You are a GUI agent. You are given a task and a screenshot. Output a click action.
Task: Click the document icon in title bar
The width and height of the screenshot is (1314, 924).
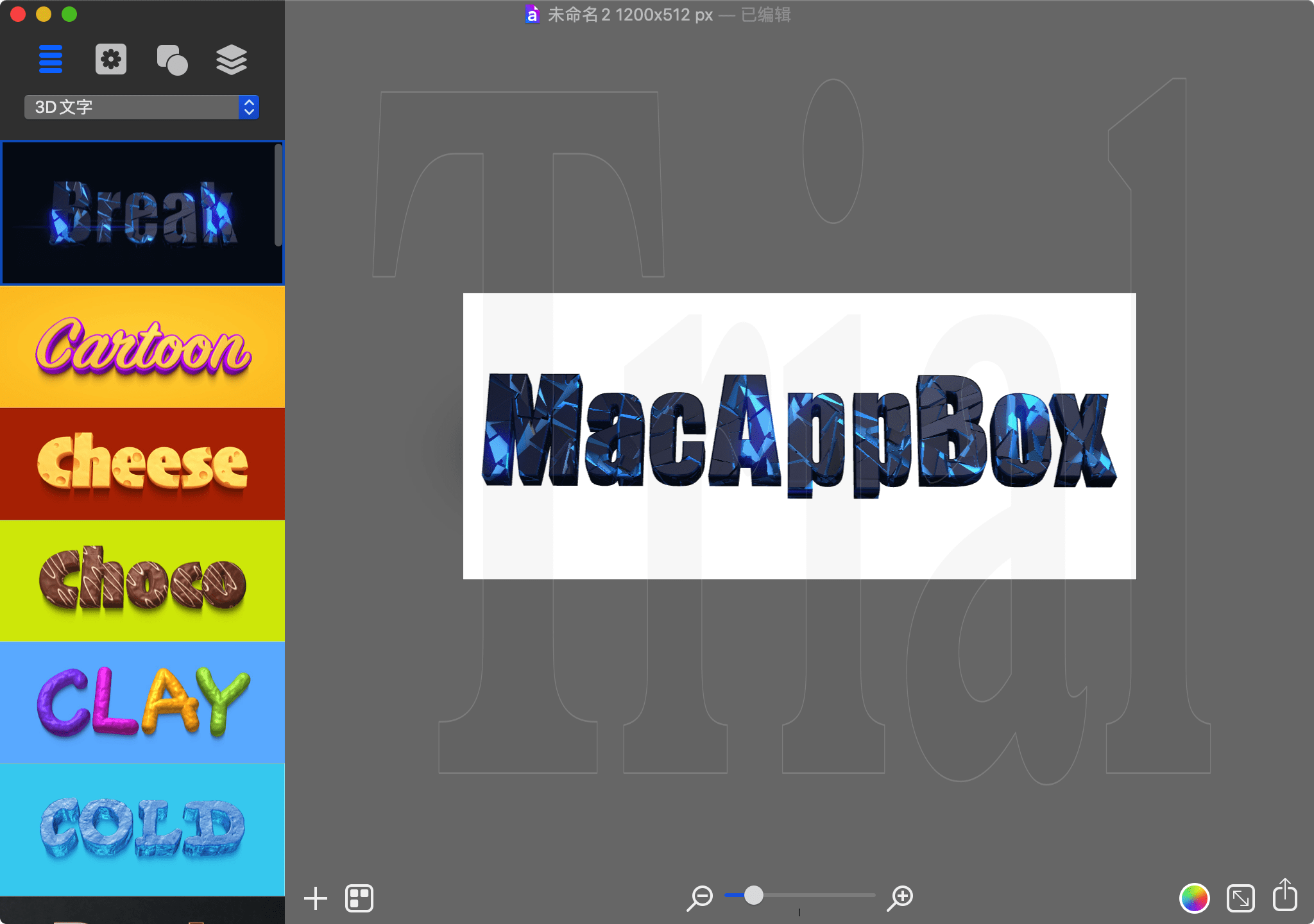[x=532, y=14]
